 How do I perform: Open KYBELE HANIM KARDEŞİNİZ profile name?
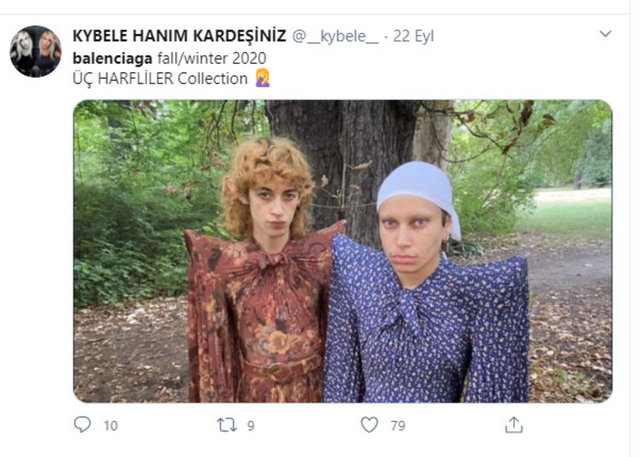click(x=179, y=36)
